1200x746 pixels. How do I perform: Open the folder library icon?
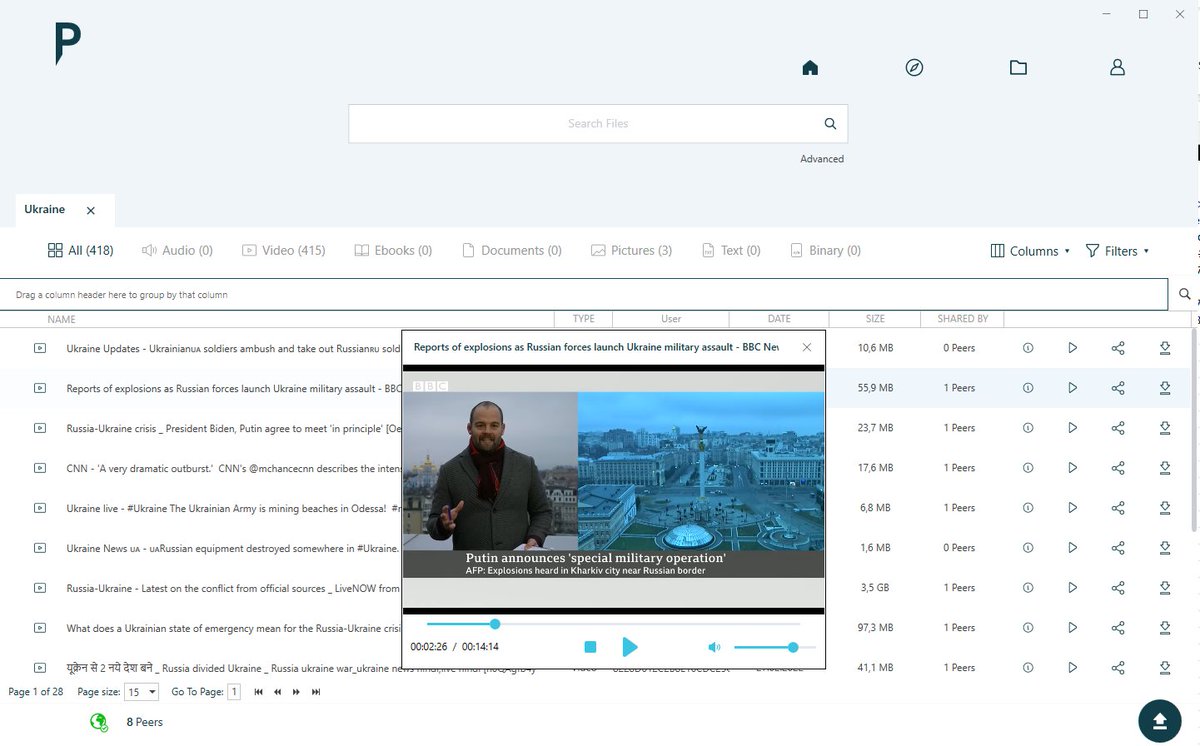[1018, 68]
